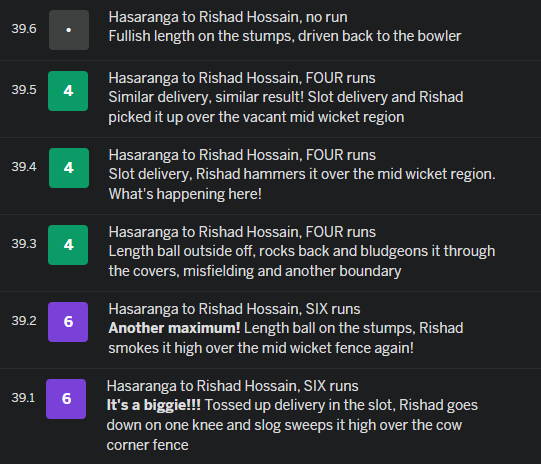Click the purple 6 badge for ball 39.2
This screenshot has height=464, width=541.
coord(68,322)
